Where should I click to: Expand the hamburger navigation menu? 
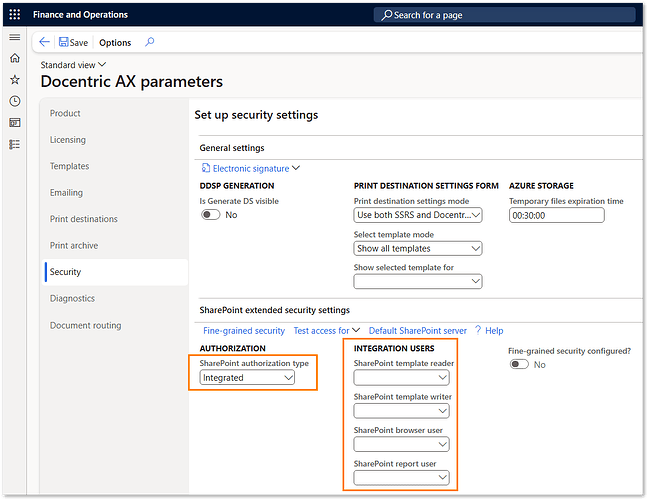point(15,37)
